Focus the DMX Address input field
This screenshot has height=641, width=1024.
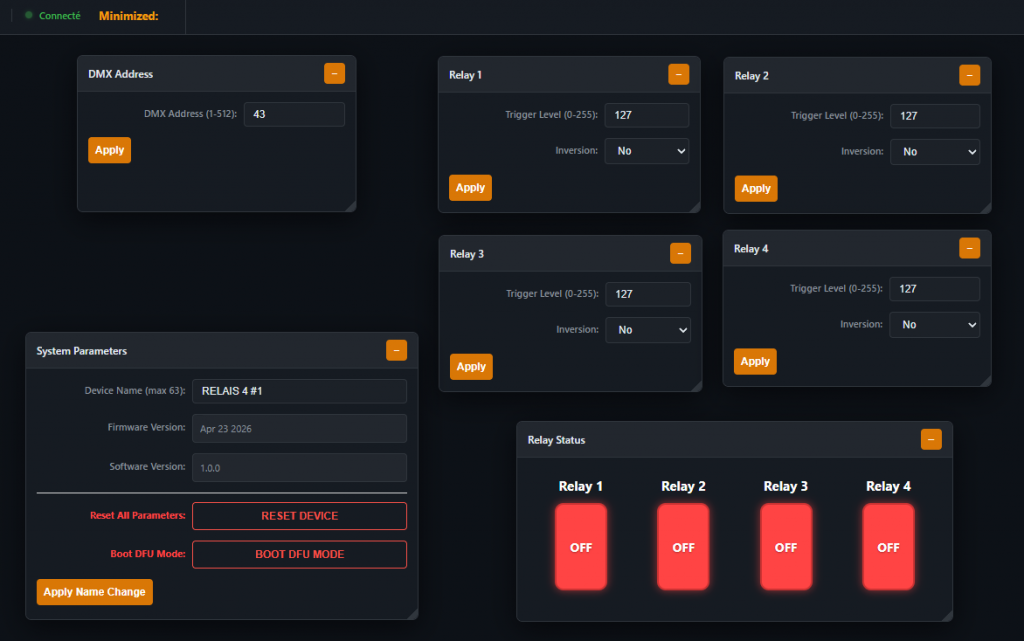pos(294,115)
